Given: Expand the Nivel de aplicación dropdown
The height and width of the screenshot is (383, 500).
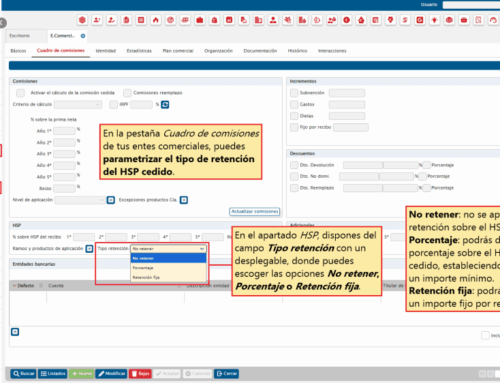Looking at the screenshot, I should click(80, 200).
